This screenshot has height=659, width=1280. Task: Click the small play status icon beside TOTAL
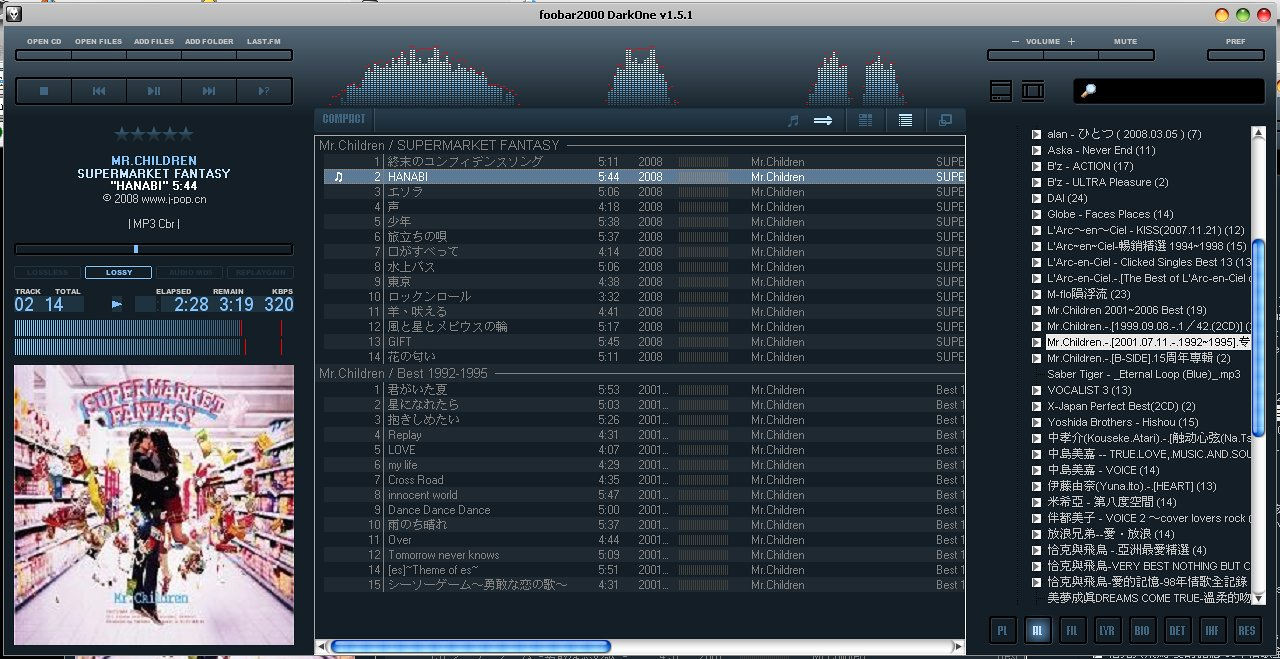point(117,304)
